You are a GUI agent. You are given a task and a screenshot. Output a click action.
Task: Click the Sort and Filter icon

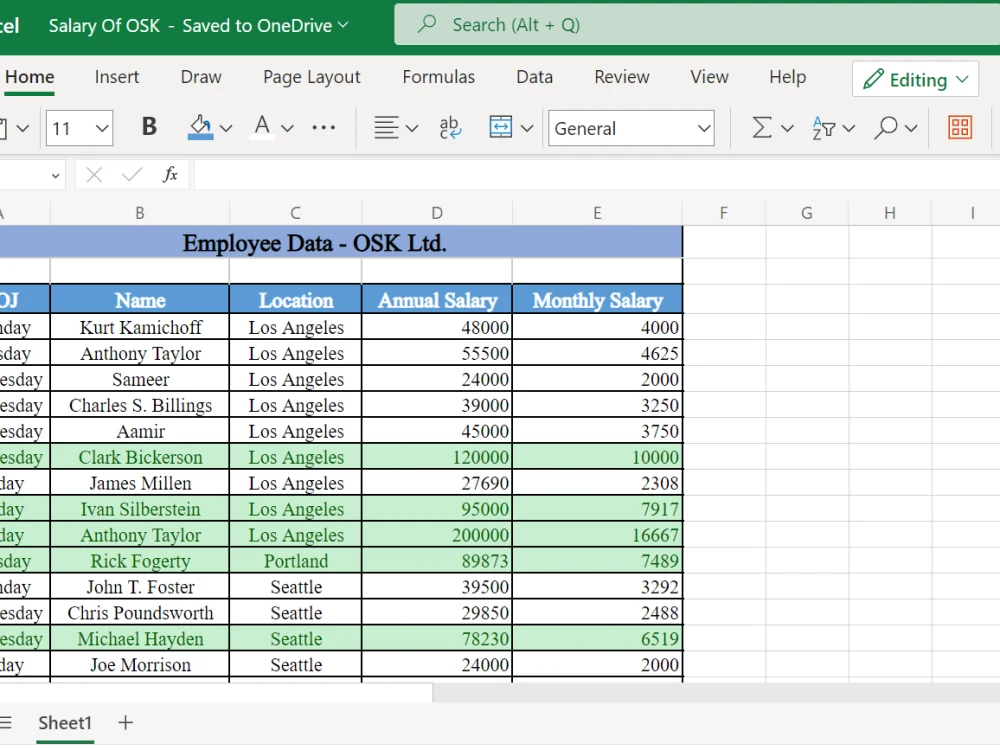coord(823,128)
